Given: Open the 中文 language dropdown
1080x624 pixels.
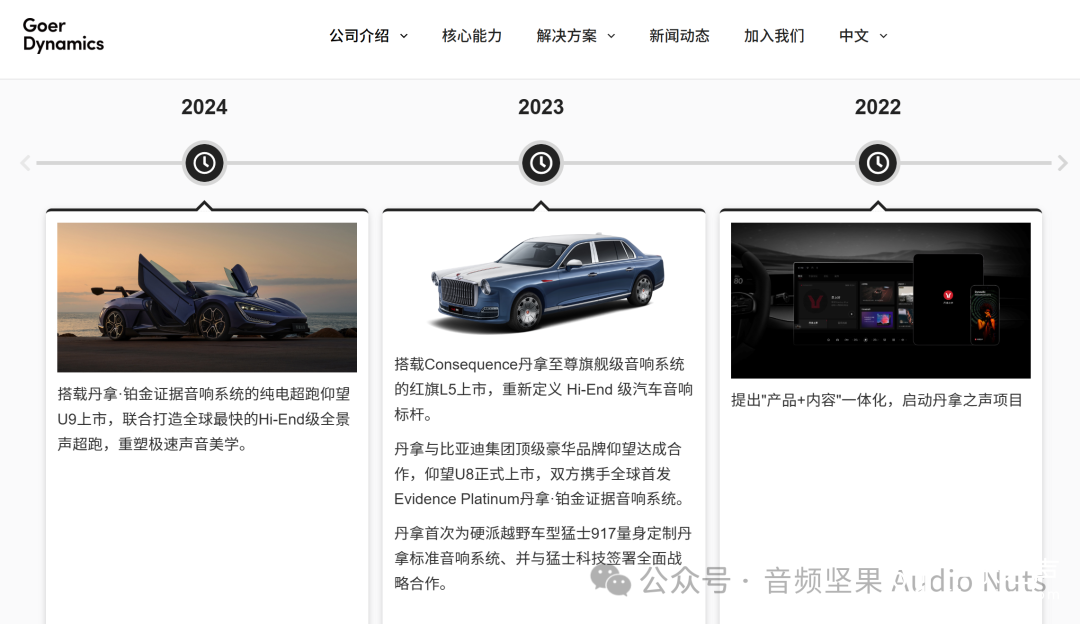Looking at the screenshot, I should 863,36.
